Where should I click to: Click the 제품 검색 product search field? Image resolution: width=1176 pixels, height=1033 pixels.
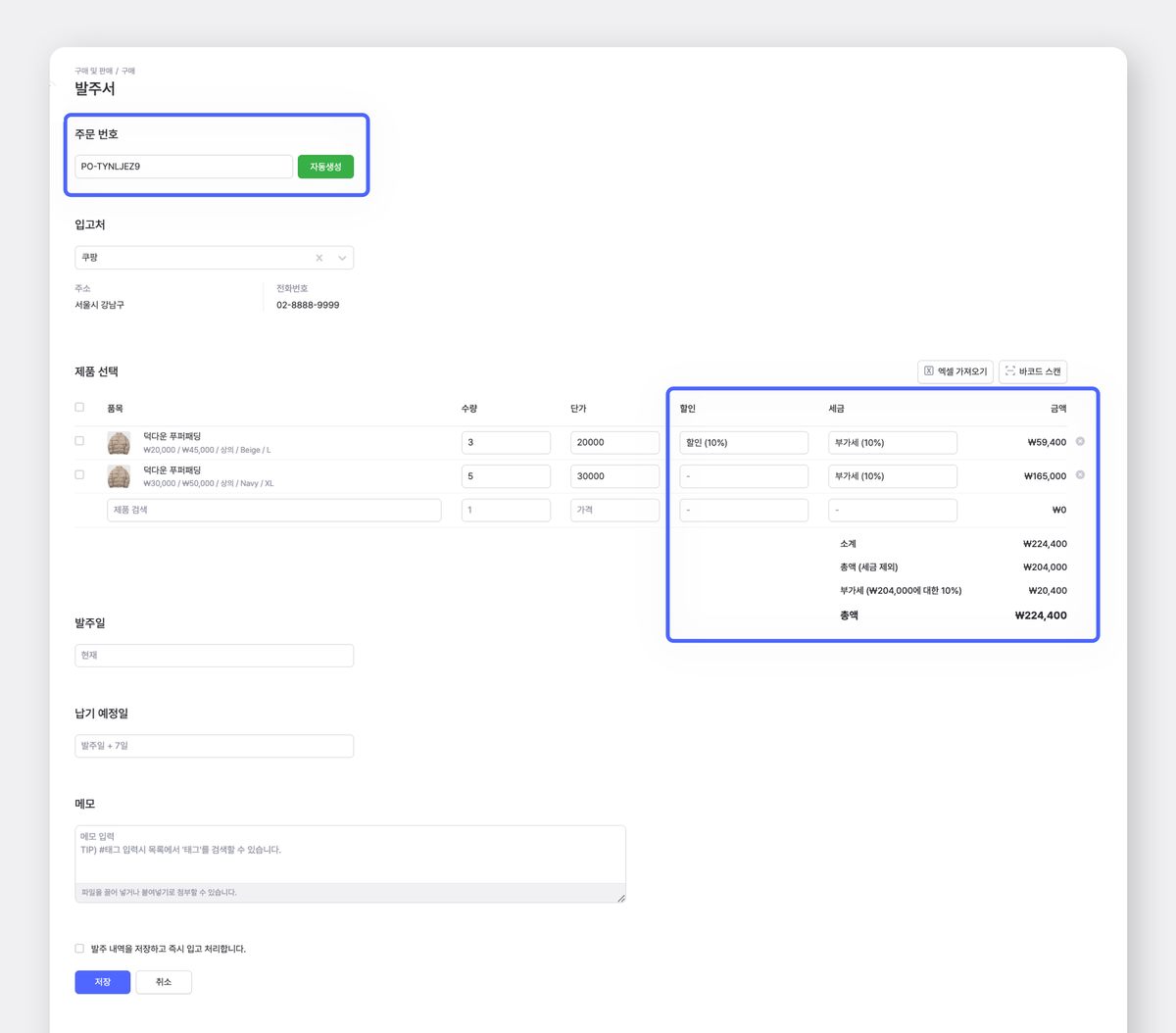click(x=273, y=510)
